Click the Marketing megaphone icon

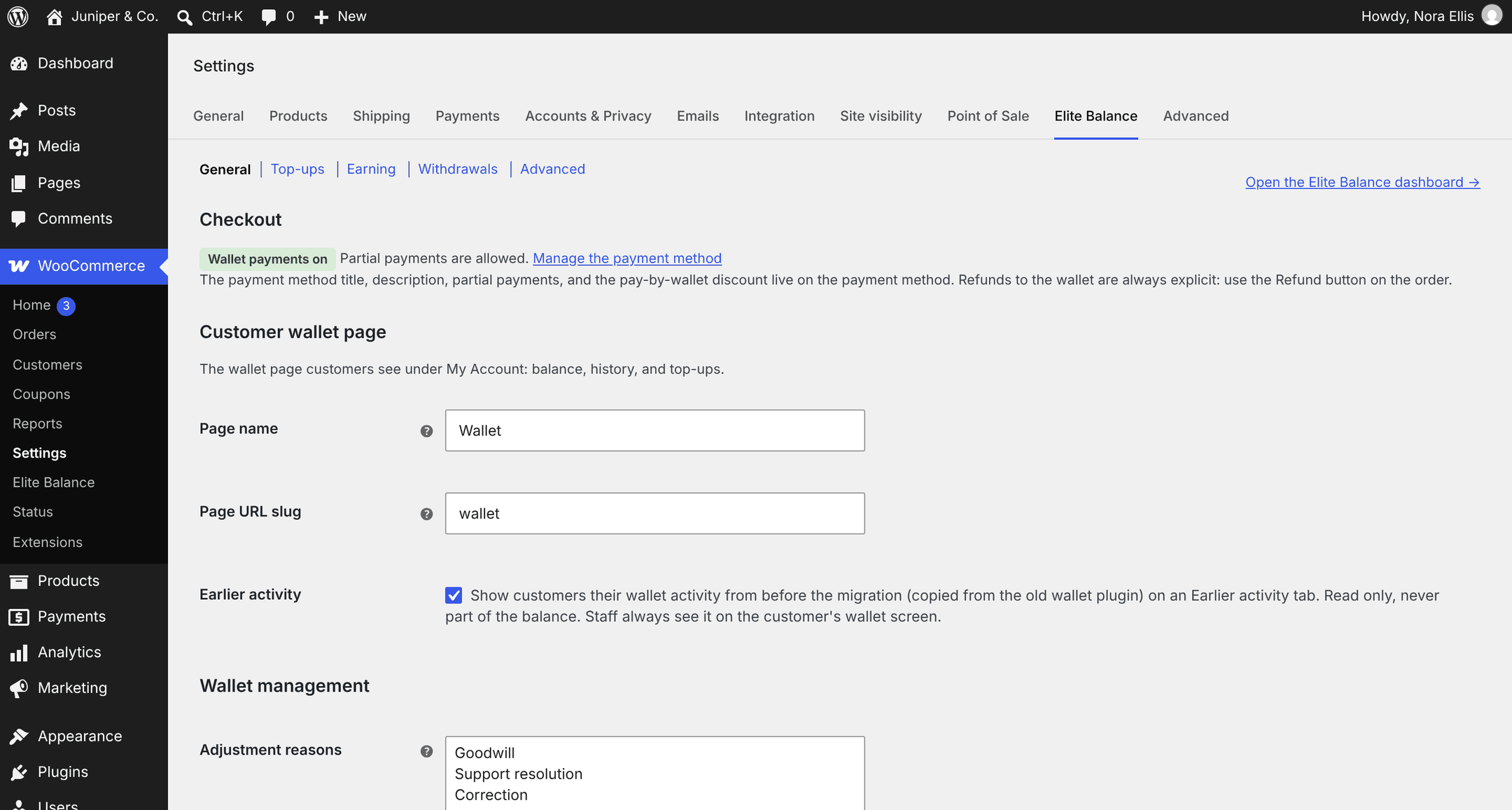pos(19,688)
